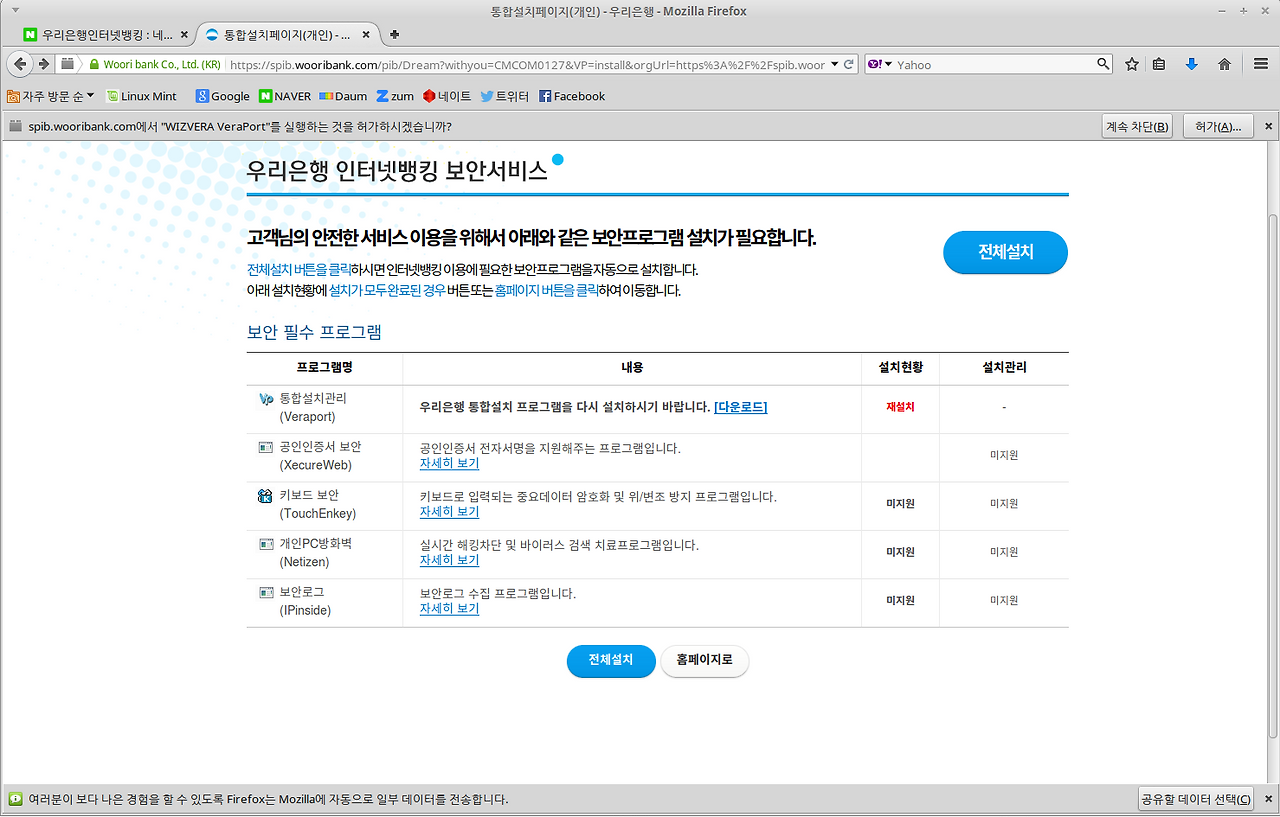Open 자세히 보기 for TouchEnkey
The height and width of the screenshot is (817, 1280).
449,512
